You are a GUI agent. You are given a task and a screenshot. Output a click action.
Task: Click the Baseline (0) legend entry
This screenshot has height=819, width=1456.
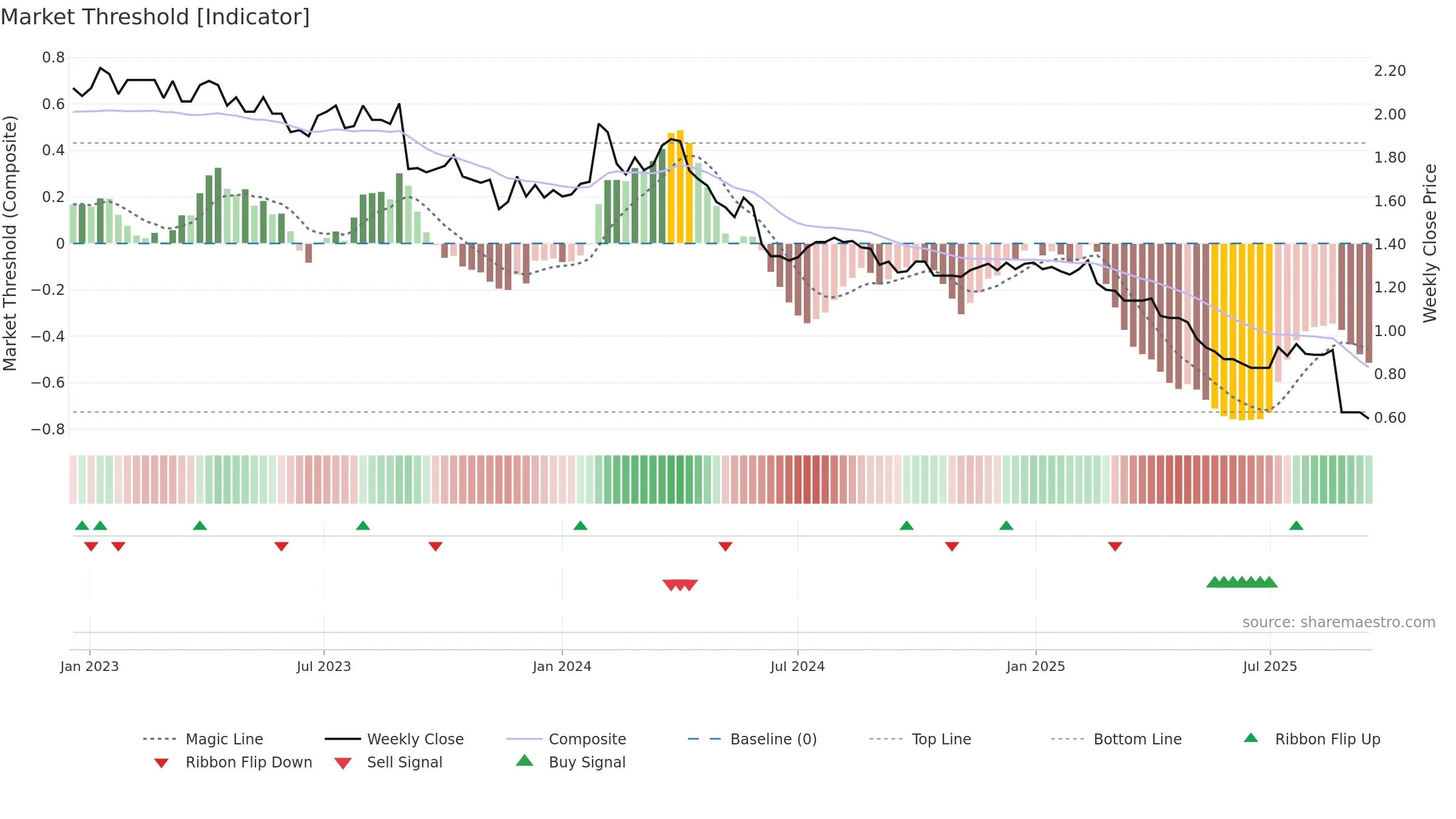point(752,739)
